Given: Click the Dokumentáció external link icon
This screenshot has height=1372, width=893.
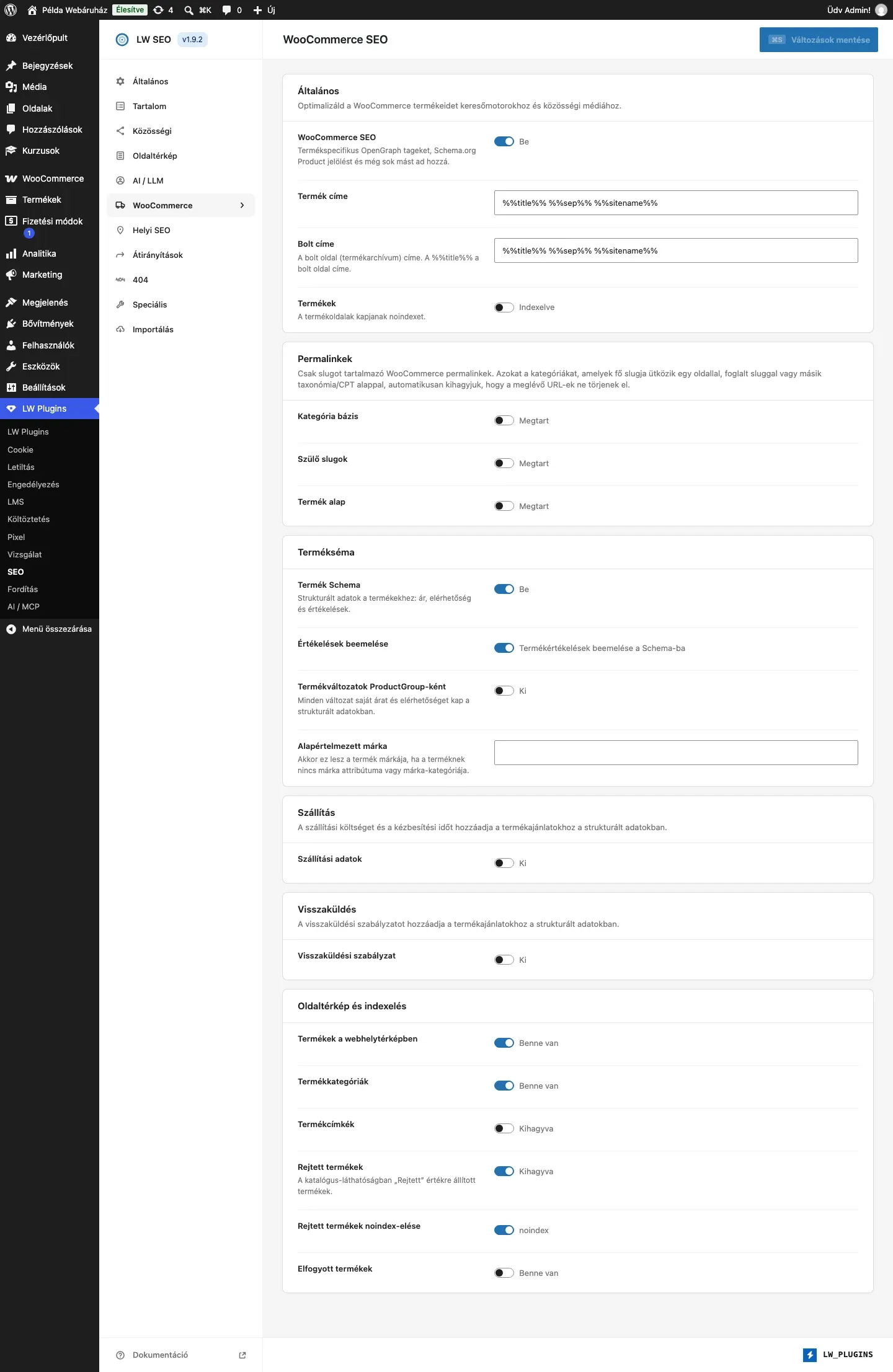Looking at the screenshot, I should 242,1355.
